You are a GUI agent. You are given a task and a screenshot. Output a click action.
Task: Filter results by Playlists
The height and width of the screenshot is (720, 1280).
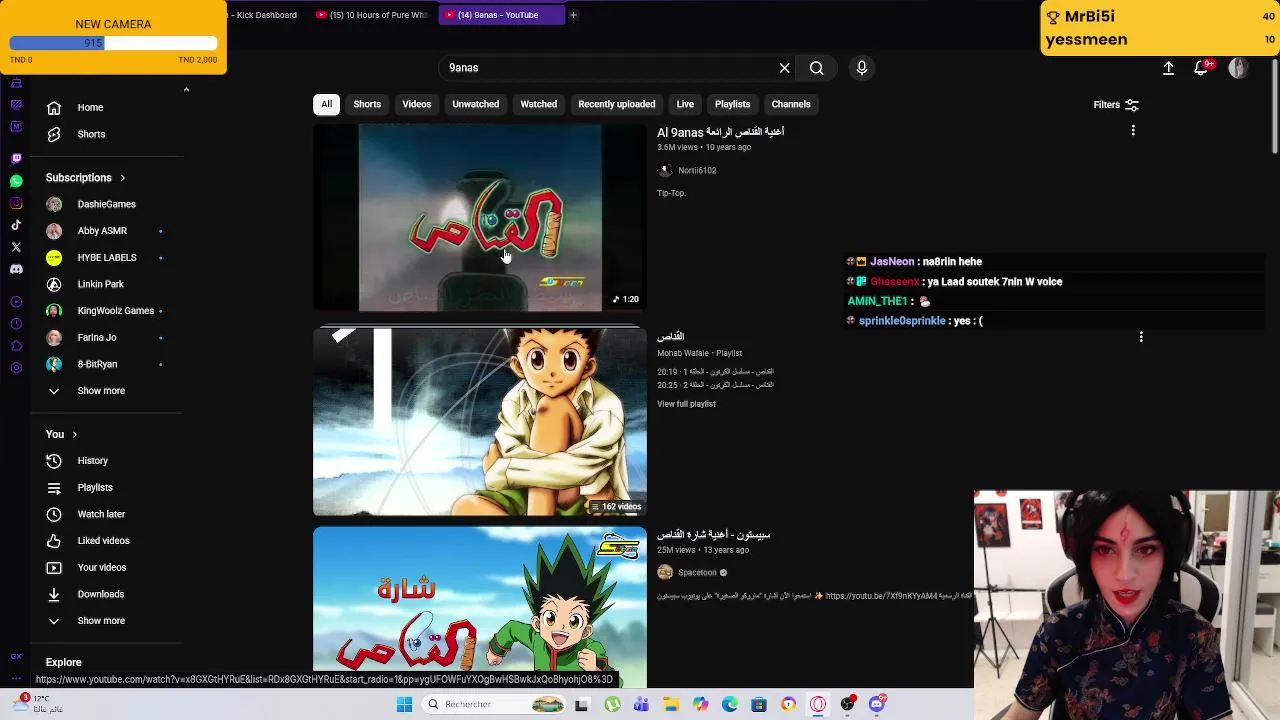click(x=732, y=104)
